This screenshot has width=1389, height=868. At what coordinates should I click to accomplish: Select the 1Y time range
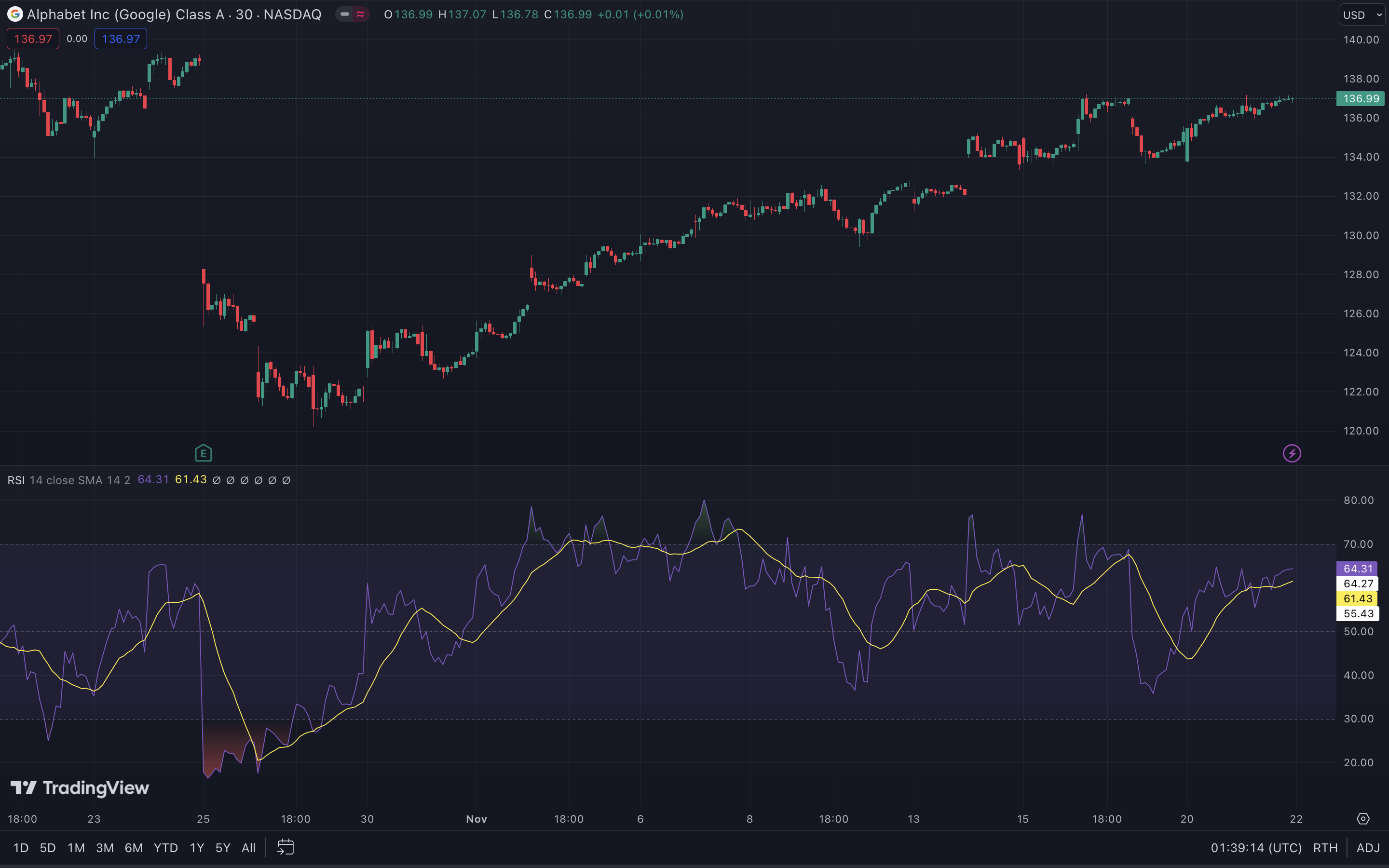coord(197,848)
